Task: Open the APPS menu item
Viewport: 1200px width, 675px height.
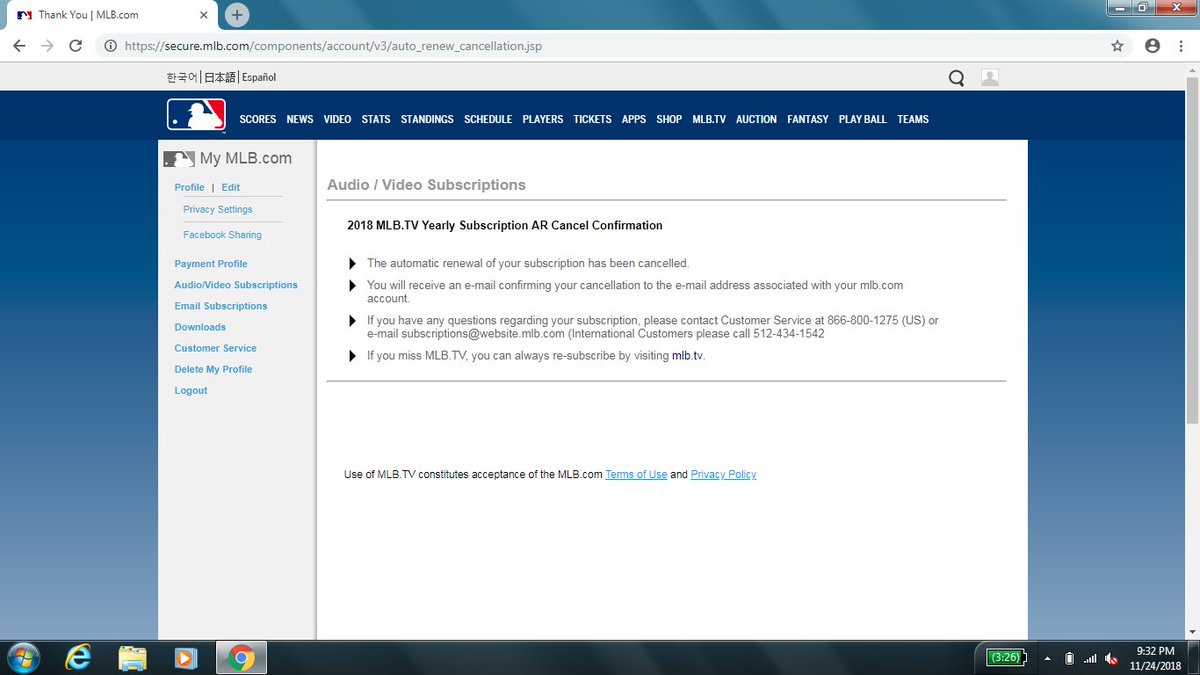Action: coord(634,119)
